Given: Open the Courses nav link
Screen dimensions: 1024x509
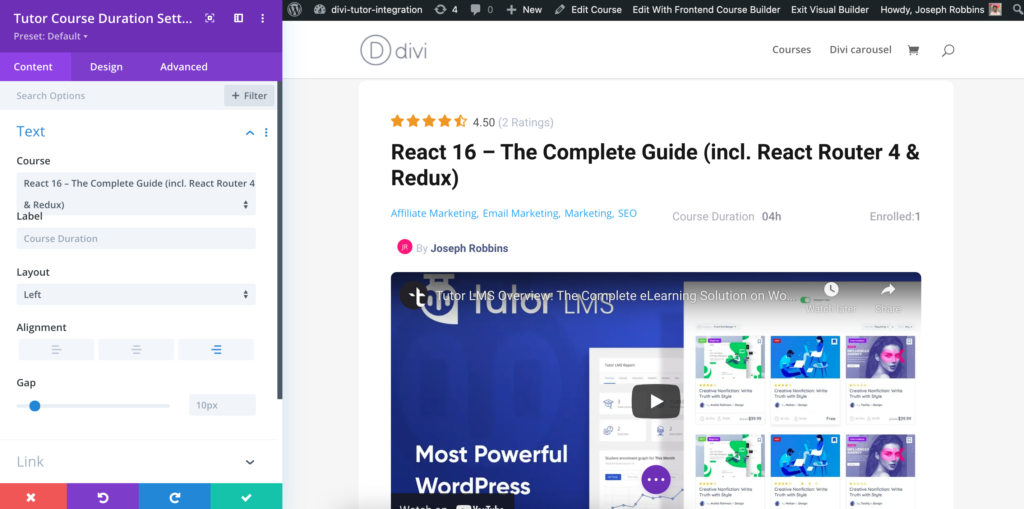Looking at the screenshot, I should point(792,50).
